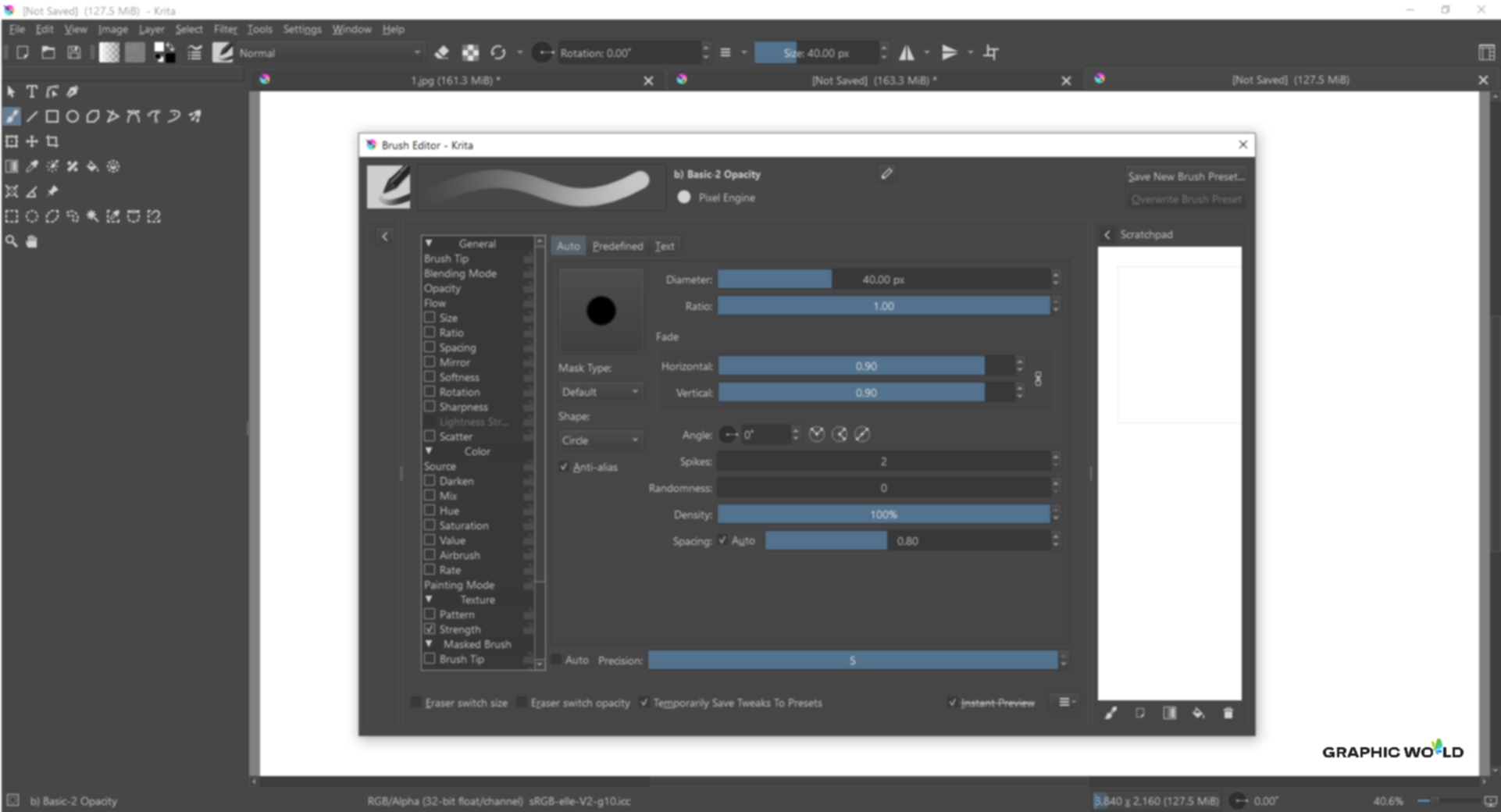Collapse the General options category
The image size is (1501, 812).
pos(429,244)
